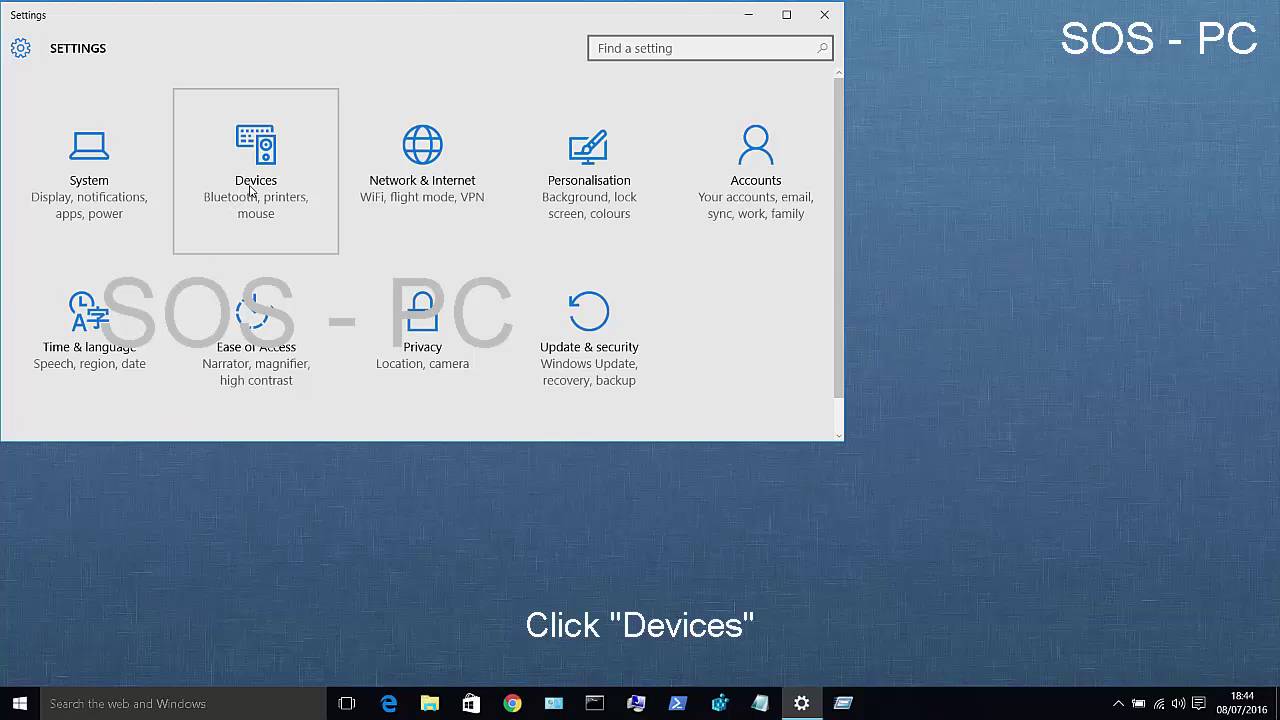Open the Windows Store taskbar icon
This screenshot has width=1280, height=720.
[471, 703]
